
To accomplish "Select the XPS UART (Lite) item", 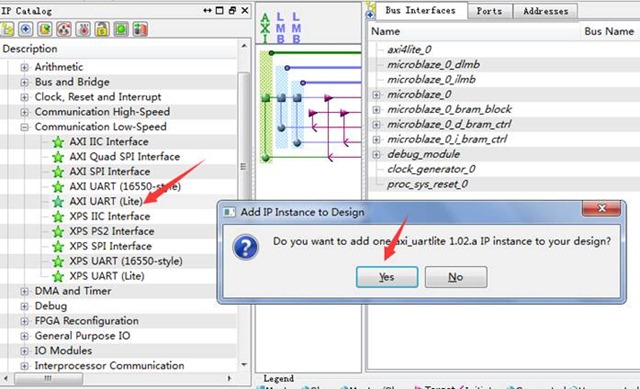I will pyautogui.click(x=107, y=276).
